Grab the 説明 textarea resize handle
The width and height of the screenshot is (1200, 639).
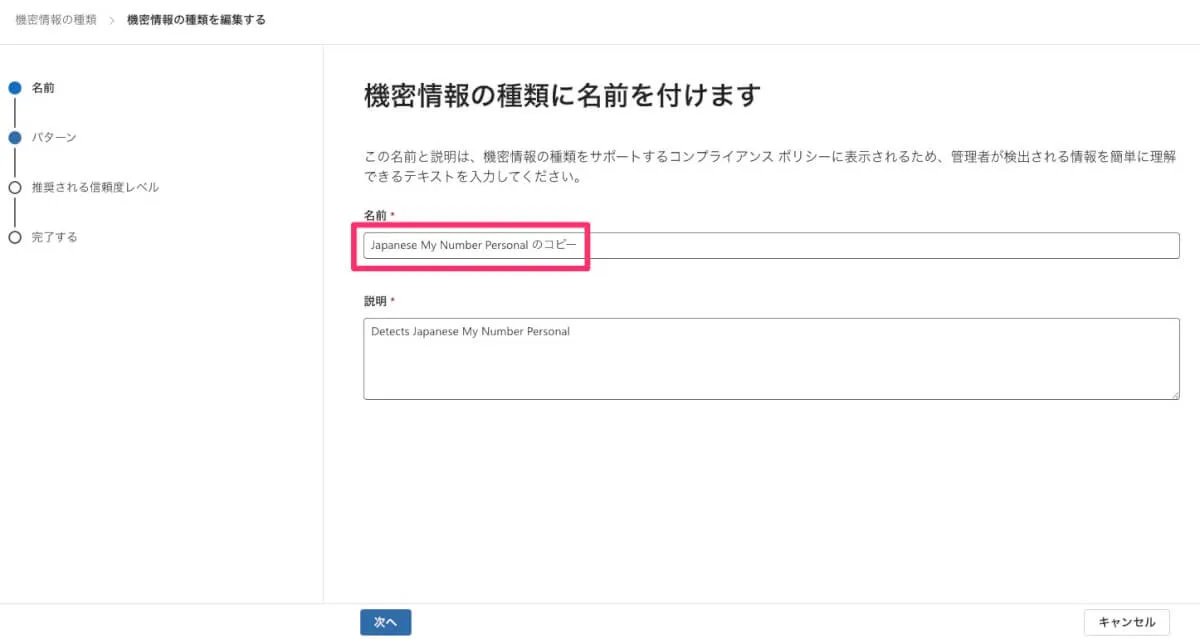[1174, 394]
